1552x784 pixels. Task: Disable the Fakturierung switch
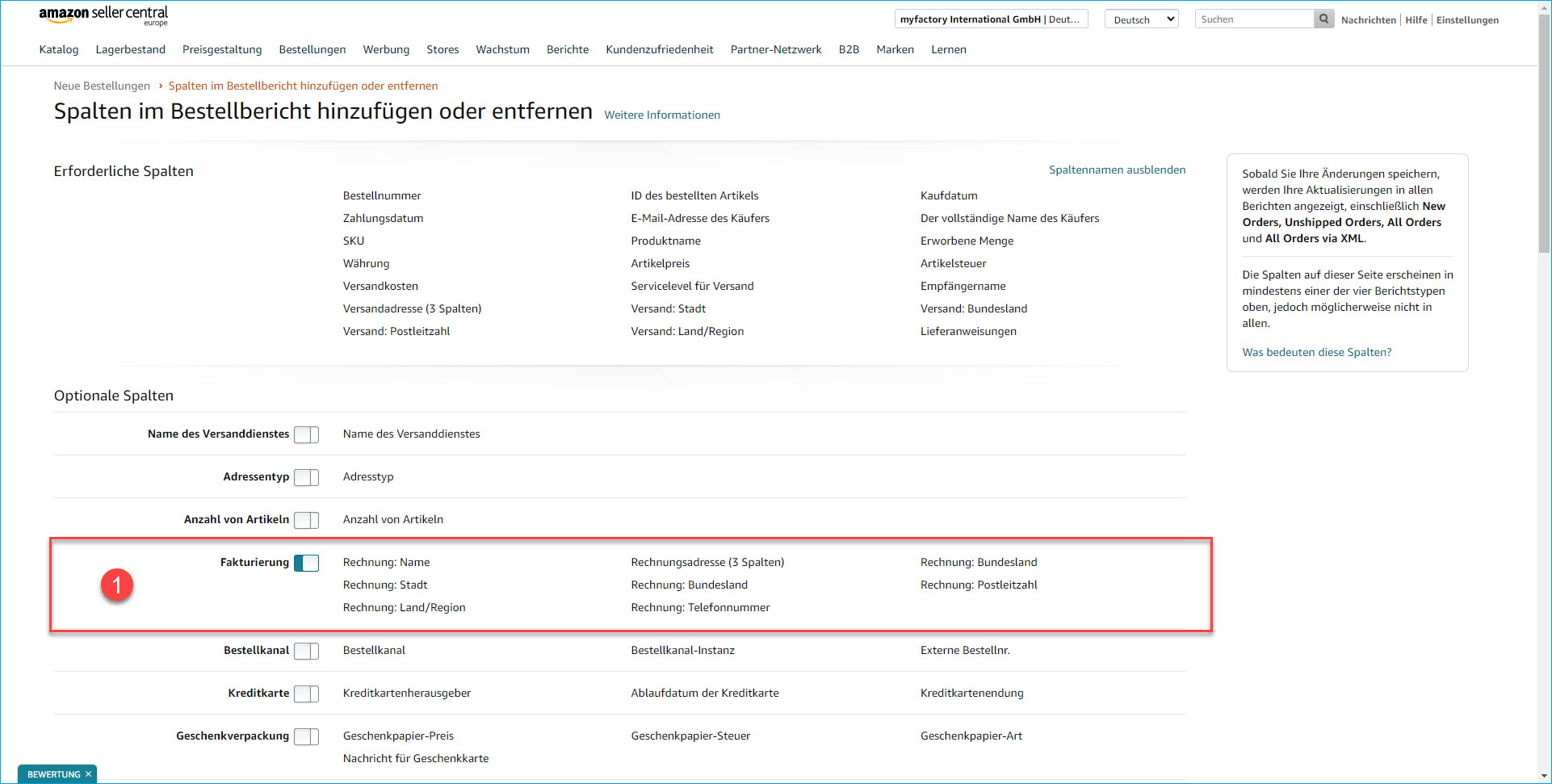point(306,563)
